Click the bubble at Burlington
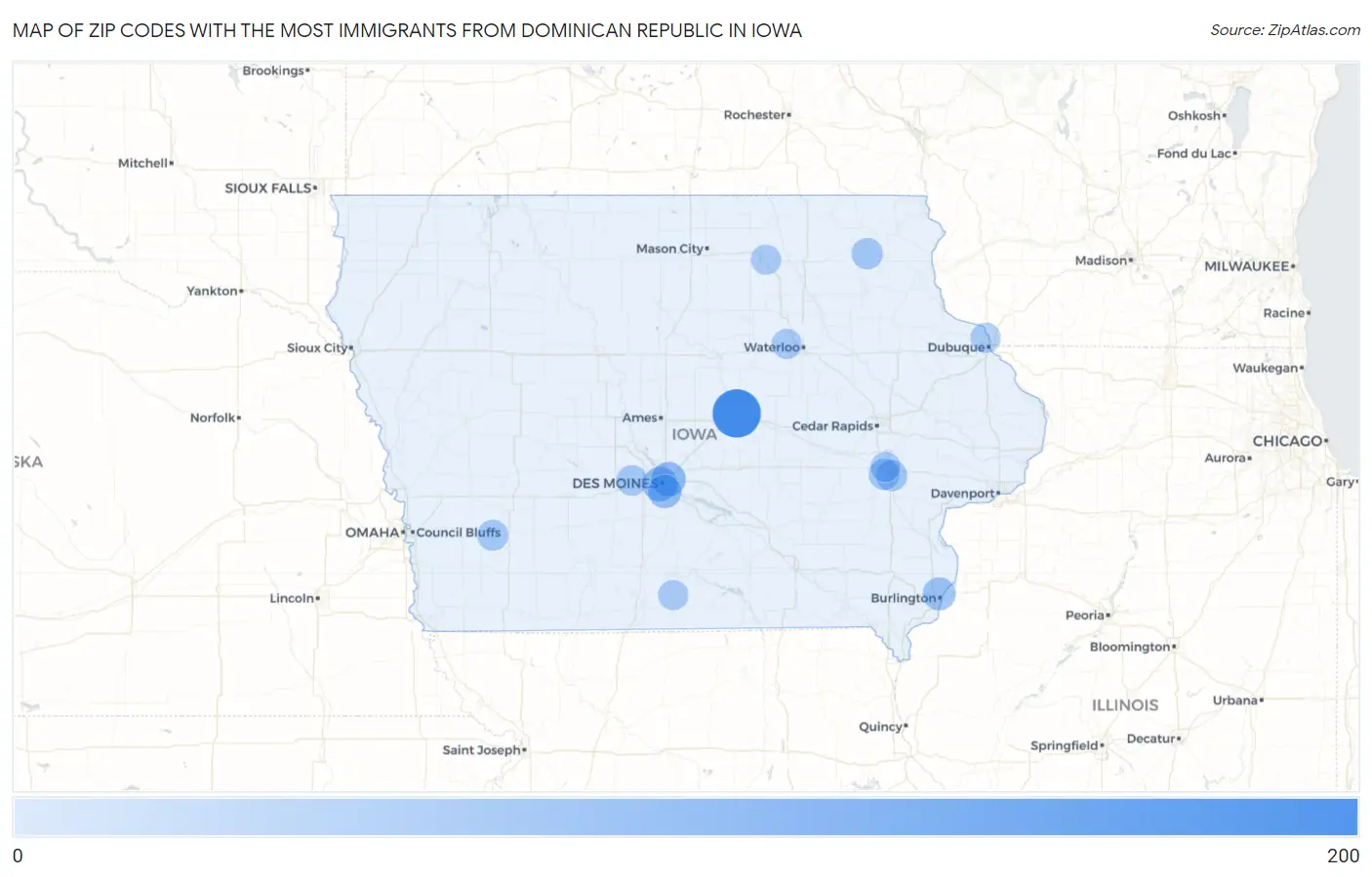The width and height of the screenshot is (1372, 877). [x=939, y=593]
